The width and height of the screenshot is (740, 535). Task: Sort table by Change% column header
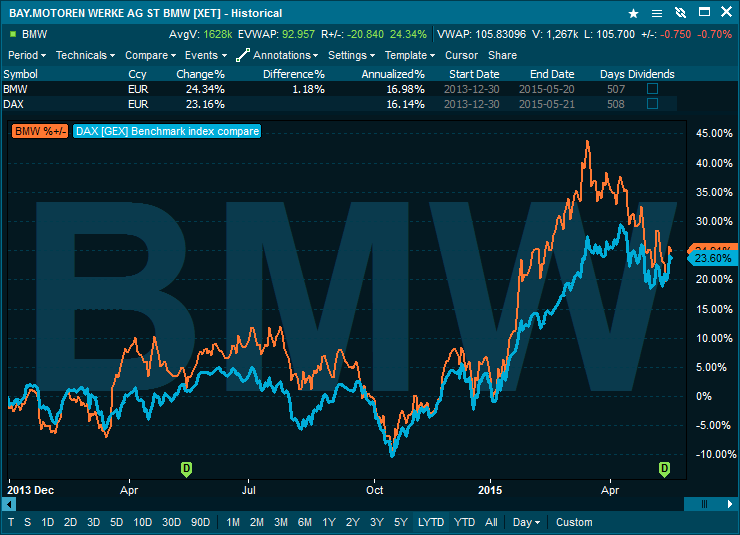(200, 74)
